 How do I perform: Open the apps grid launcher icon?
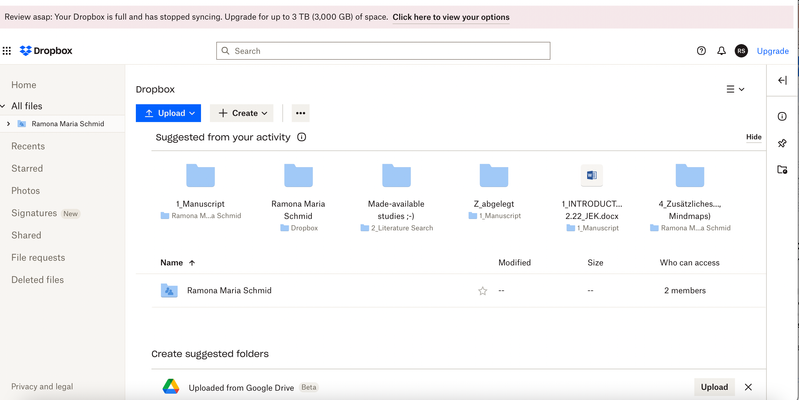7,51
